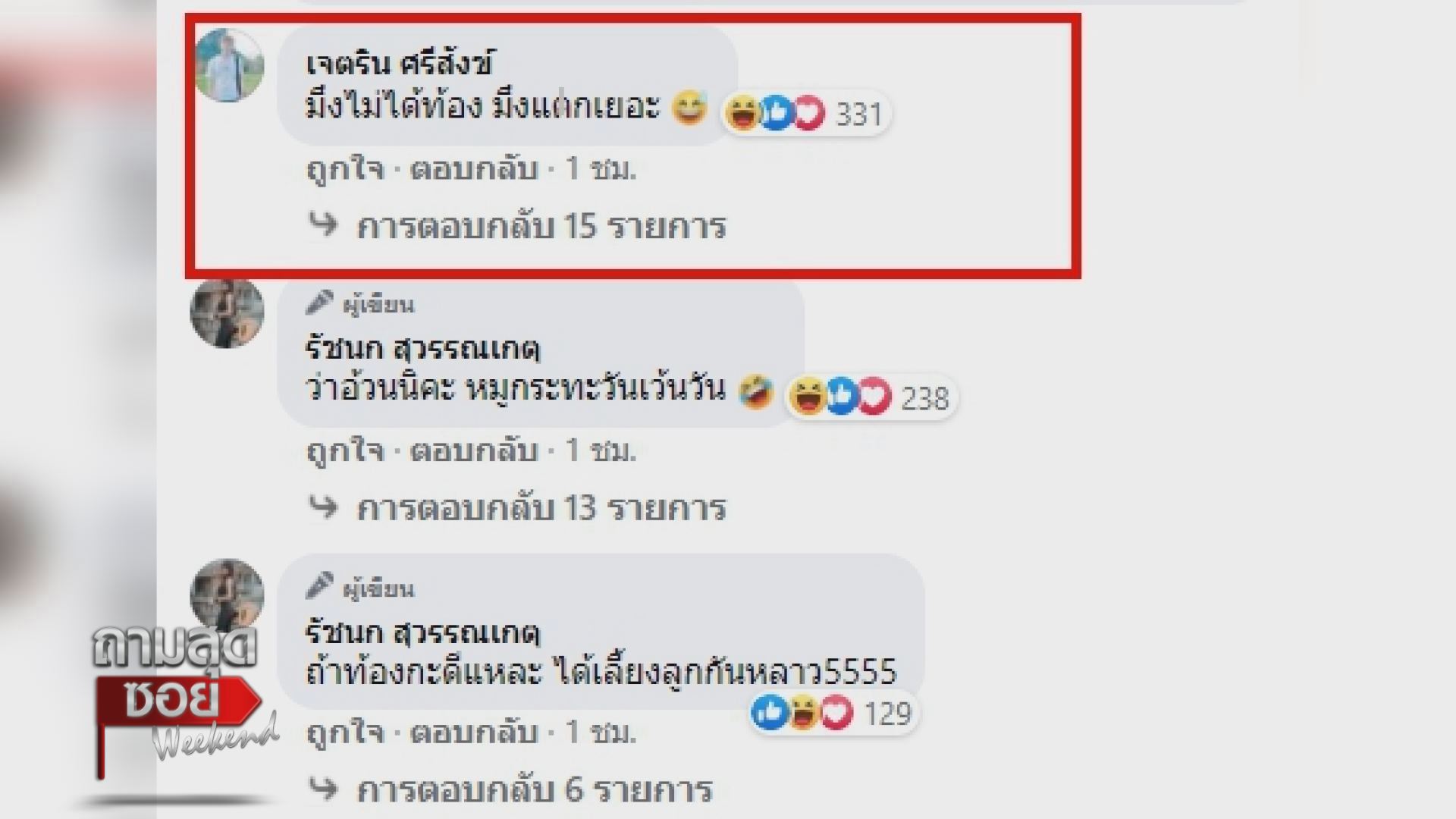Click the reaction icons beside 331
Screen dimensions: 1456x819
tap(775, 114)
